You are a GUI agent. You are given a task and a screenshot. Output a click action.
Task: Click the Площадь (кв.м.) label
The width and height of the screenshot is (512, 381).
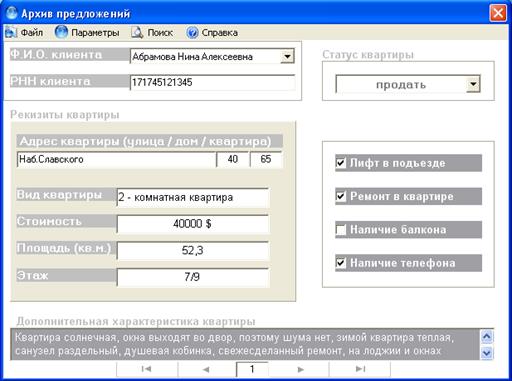click(66, 248)
